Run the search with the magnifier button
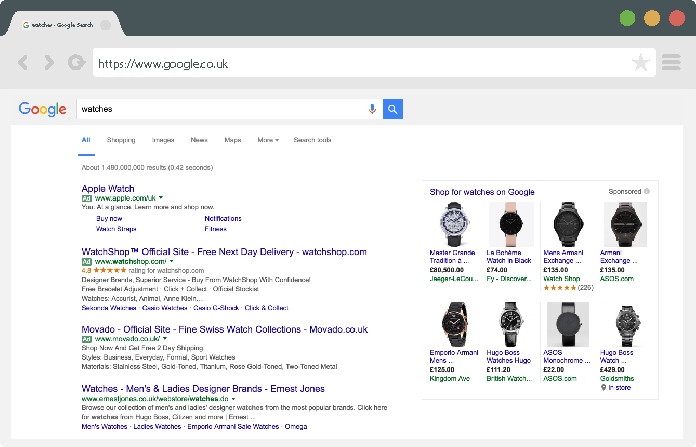The height and width of the screenshot is (447, 696). pos(393,109)
